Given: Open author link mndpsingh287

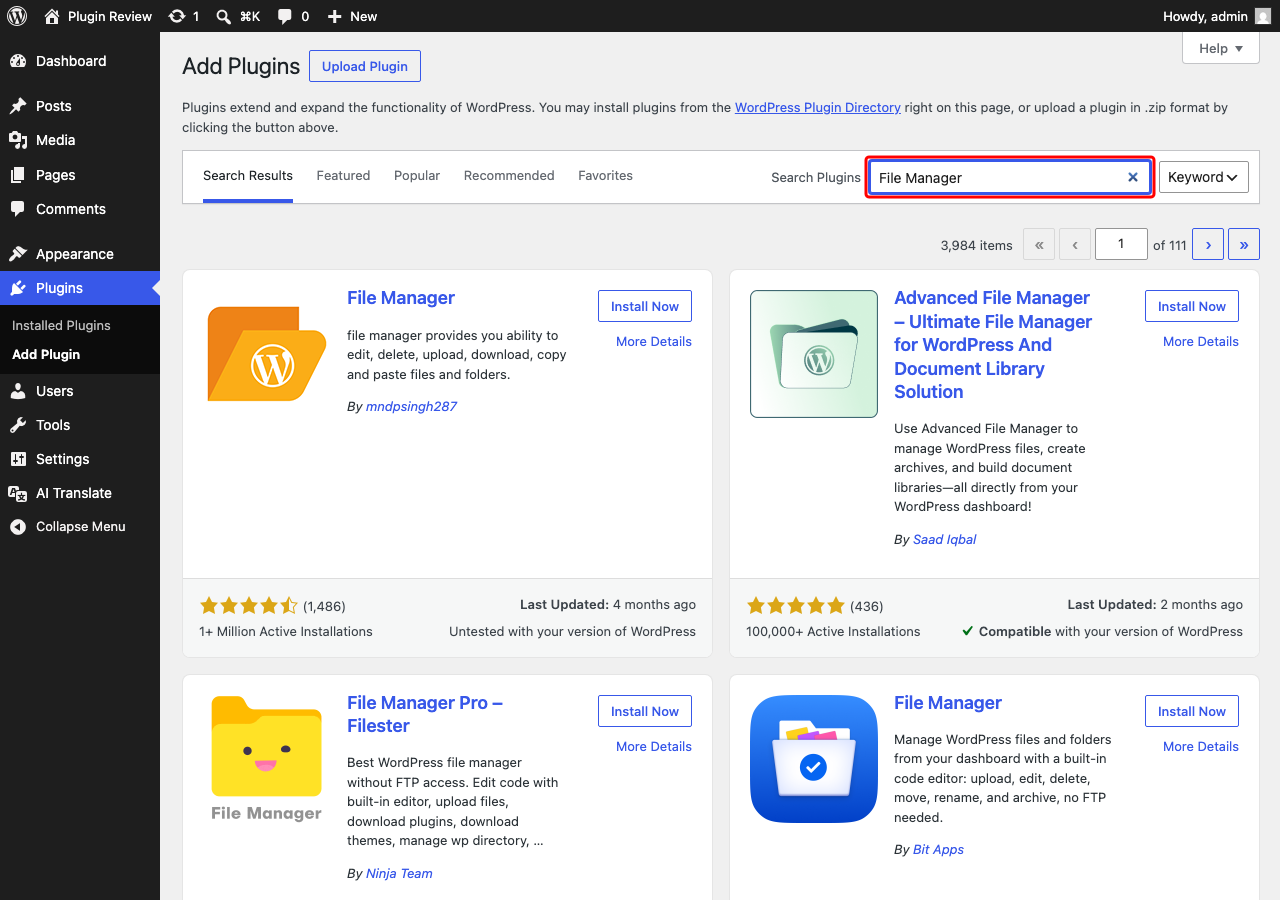Looking at the screenshot, I should (411, 406).
